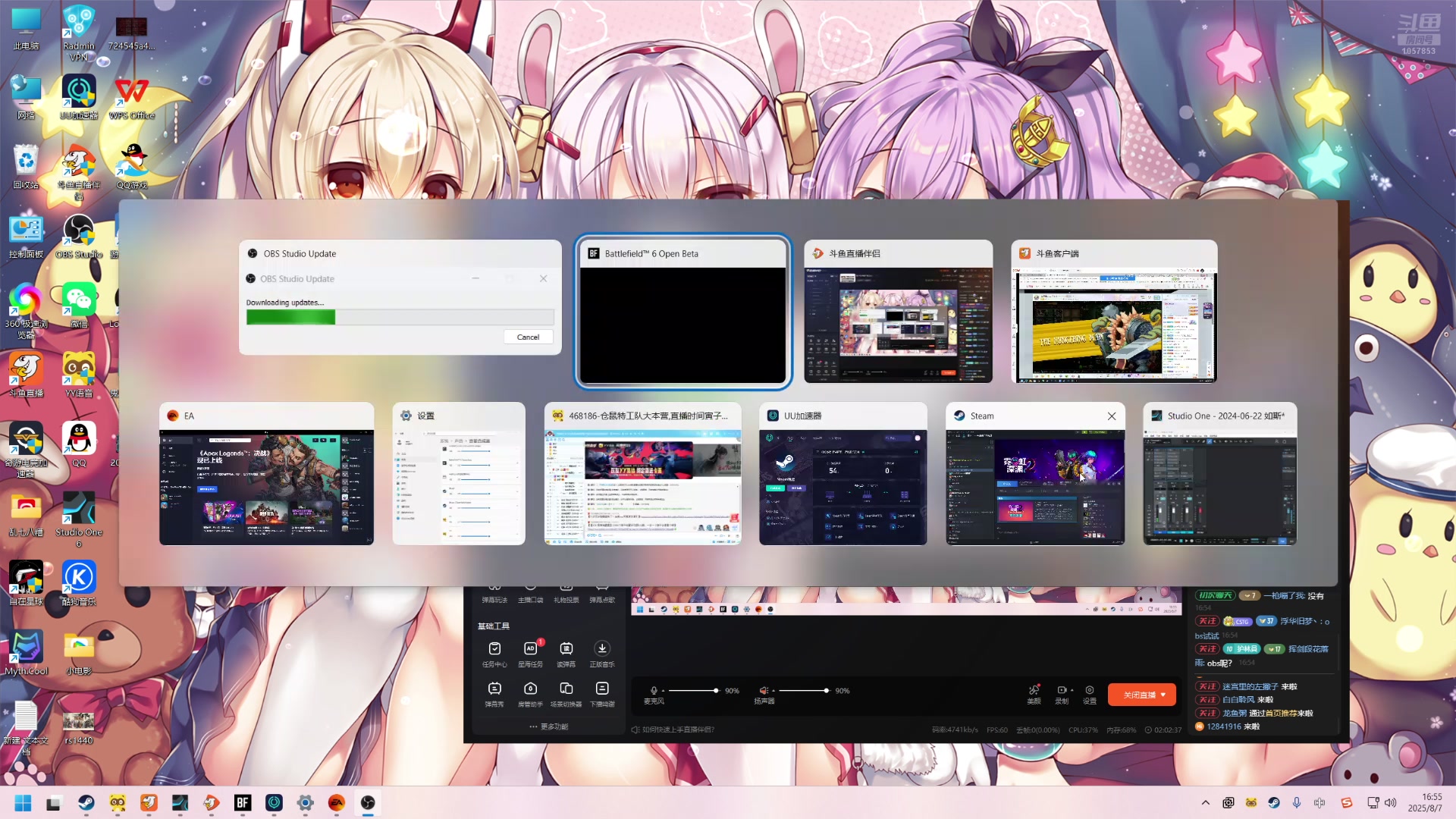
Task: Open 设置 in the stream control bar
Action: click(1090, 695)
